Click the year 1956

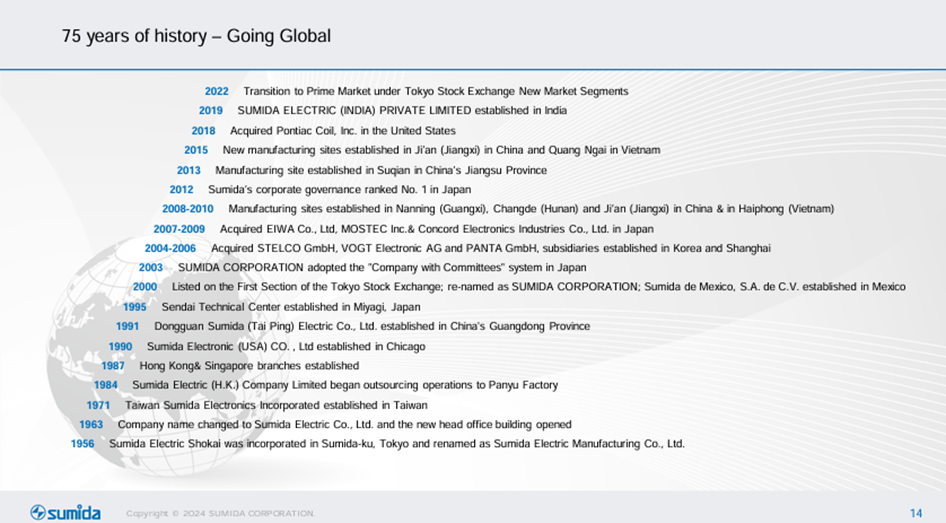click(83, 443)
